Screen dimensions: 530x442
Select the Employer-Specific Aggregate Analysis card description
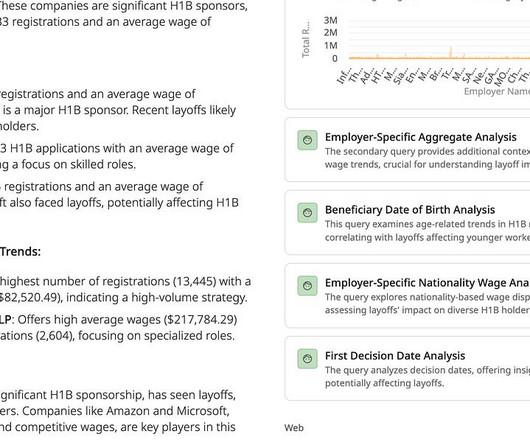[427, 158]
